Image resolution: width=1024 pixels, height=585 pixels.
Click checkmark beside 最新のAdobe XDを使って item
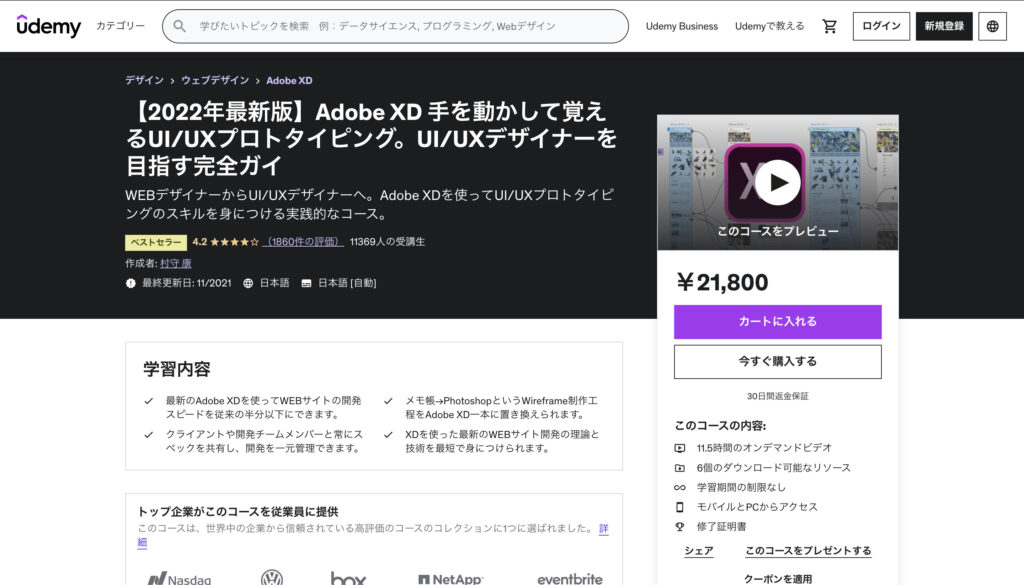coord(148,401)
